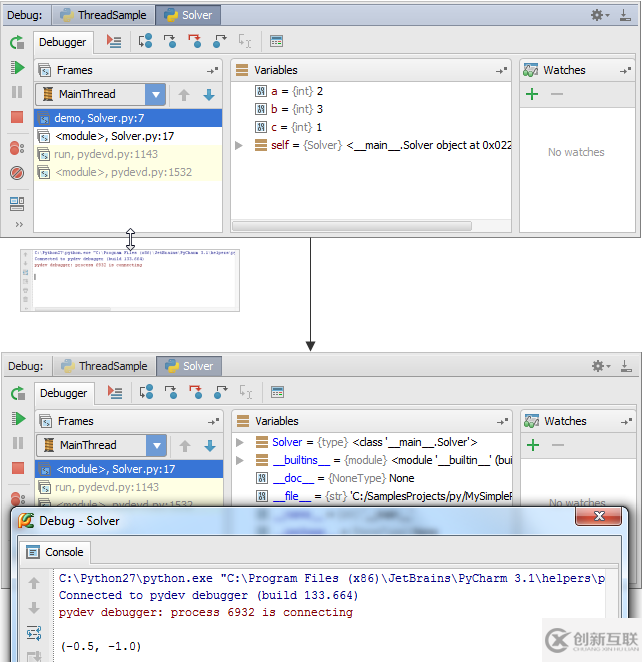Select <module>, pydevd.py:1532 in upper Frames
Viewport: 642px width, 662px height.
128,172
